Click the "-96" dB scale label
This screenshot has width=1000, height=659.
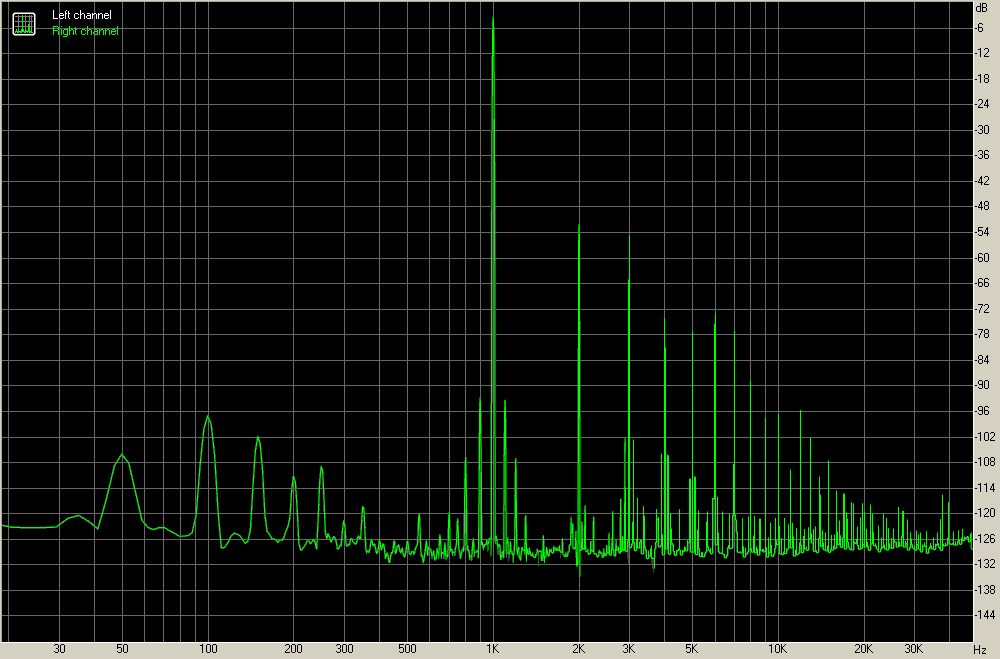pyautogui.click(x=982, y=411)
